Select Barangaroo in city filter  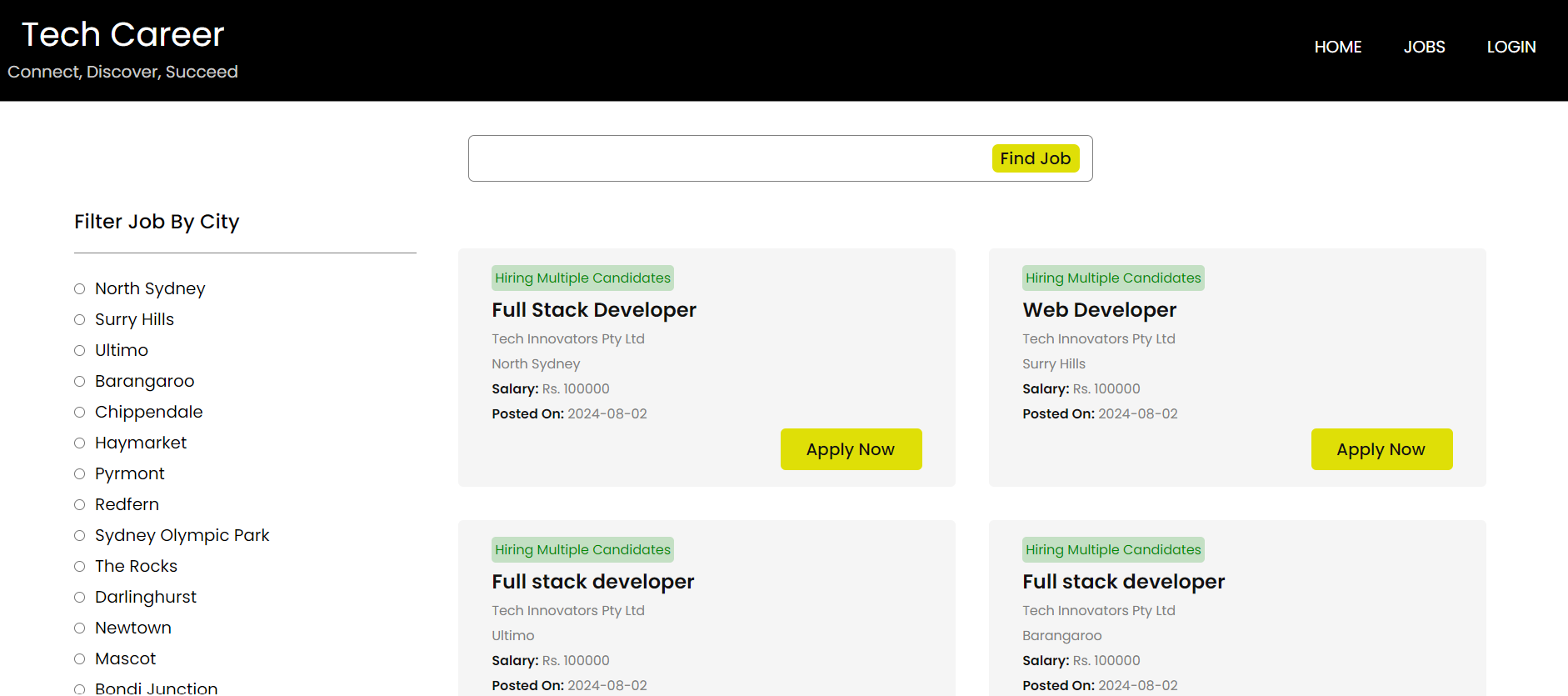(x=80, y=382)
